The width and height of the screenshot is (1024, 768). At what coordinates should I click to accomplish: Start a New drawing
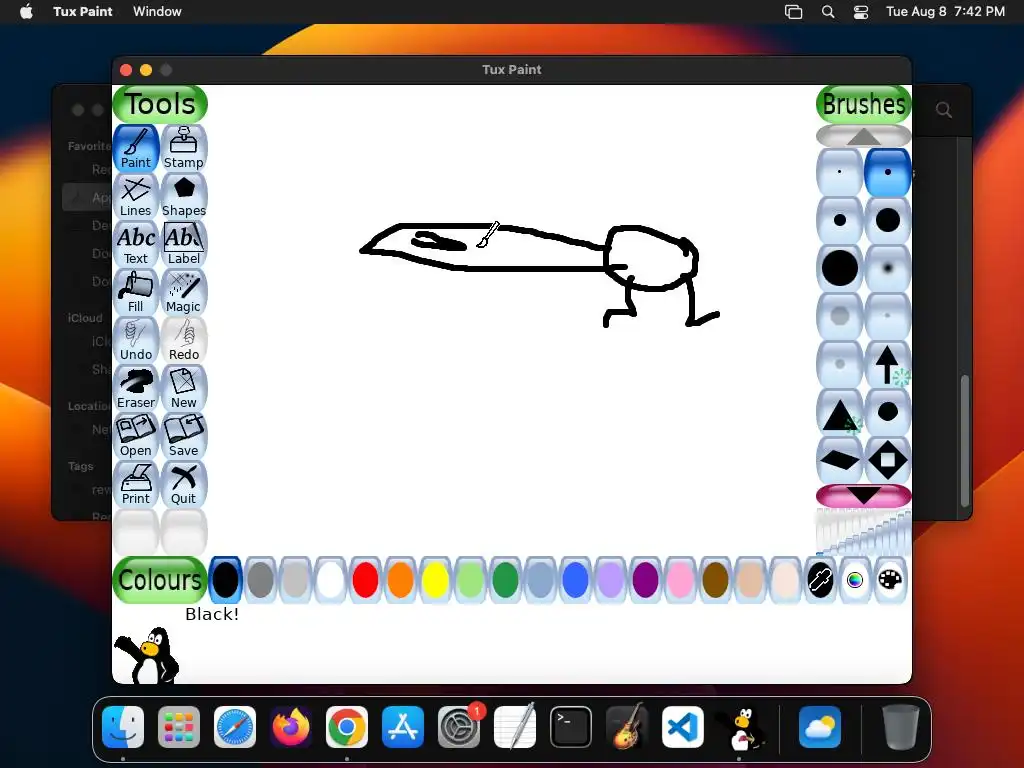(x=184, y=389)
